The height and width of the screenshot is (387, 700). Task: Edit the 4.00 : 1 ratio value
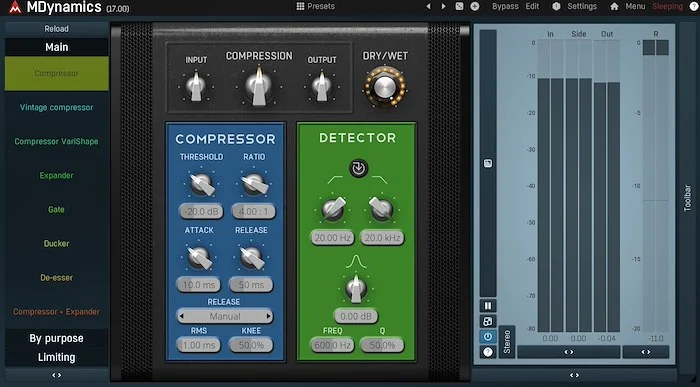(254, 211)
